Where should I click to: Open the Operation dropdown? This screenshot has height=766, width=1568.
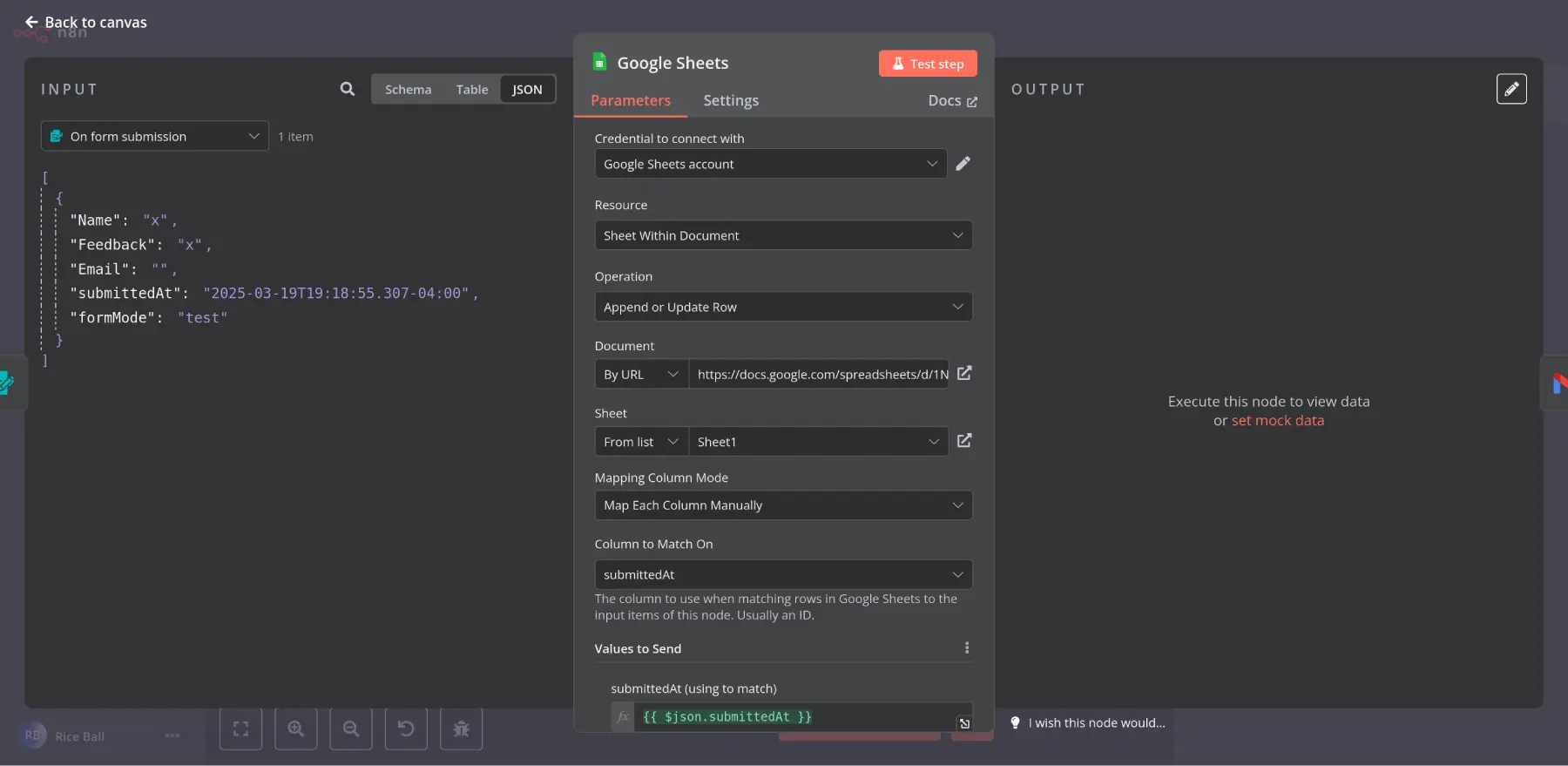coord(782,307)
